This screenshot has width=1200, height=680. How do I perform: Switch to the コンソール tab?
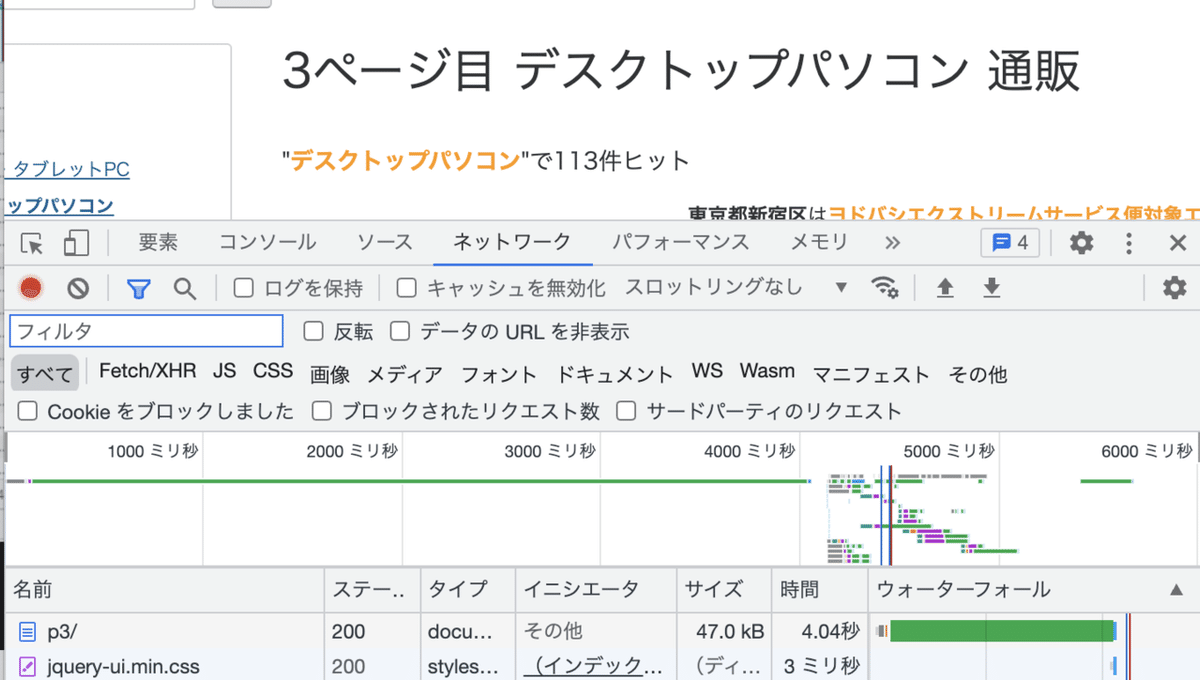(266, 241)
